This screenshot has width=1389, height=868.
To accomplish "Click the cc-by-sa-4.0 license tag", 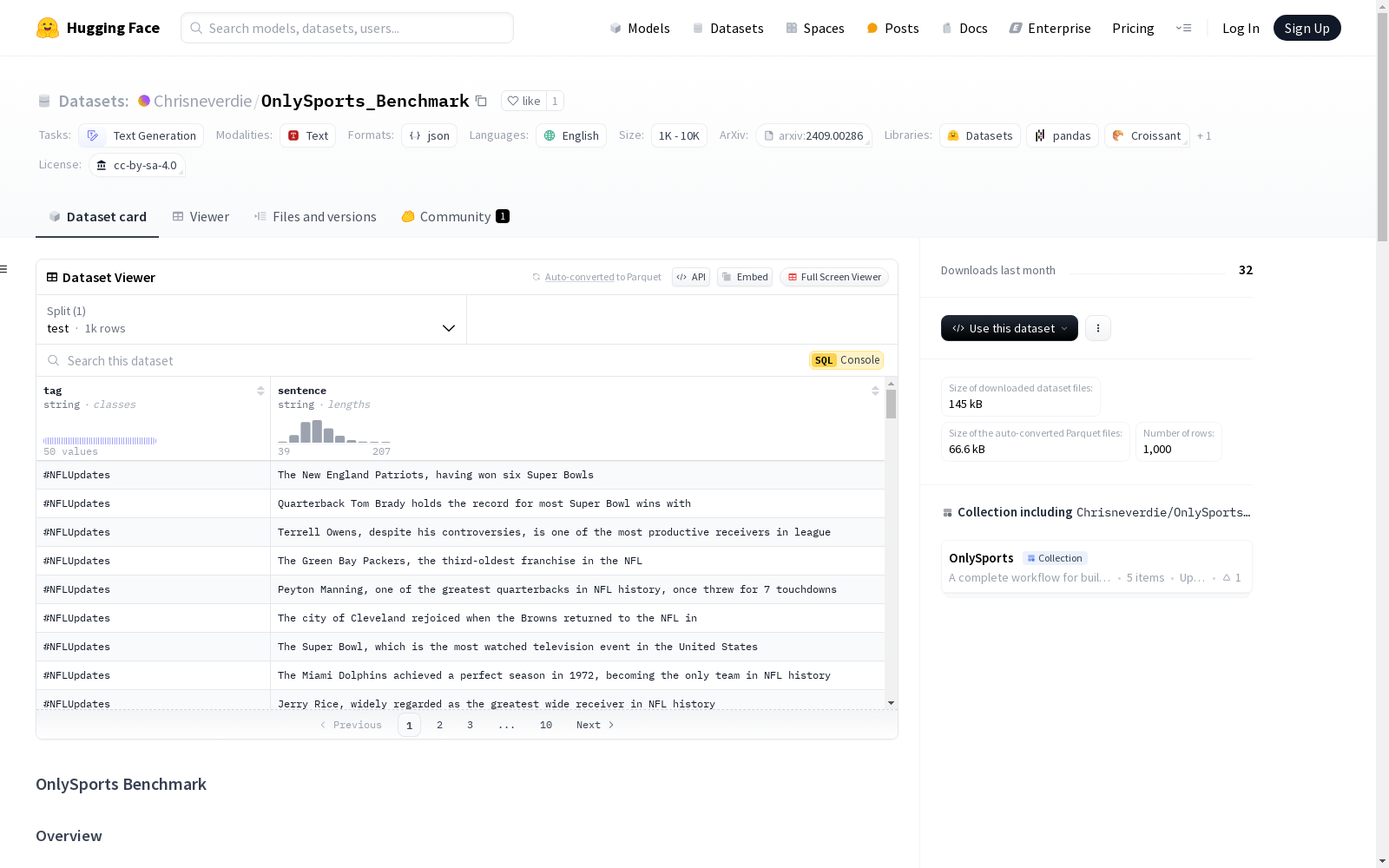I will coord(137,165).
